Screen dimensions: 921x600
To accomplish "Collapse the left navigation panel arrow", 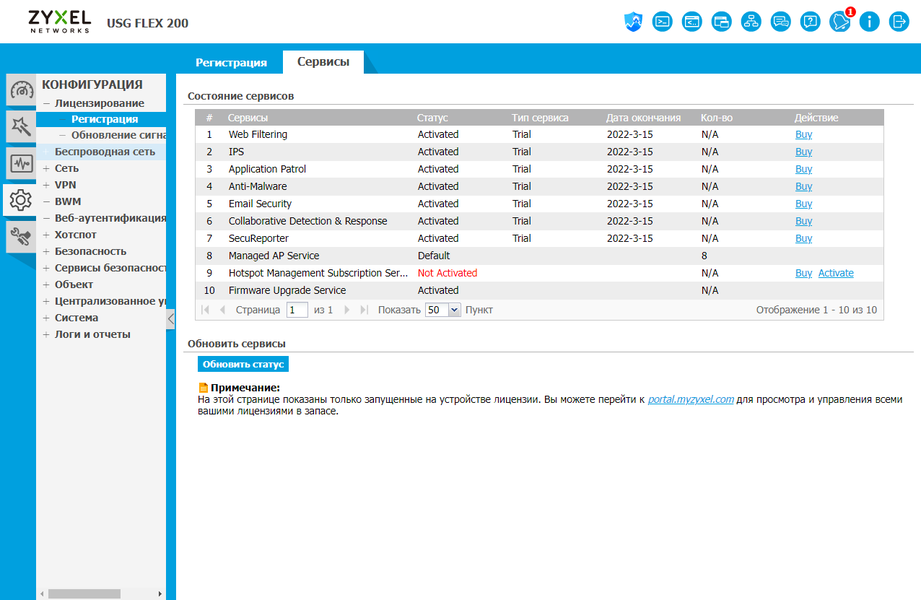I will [170, 319].
